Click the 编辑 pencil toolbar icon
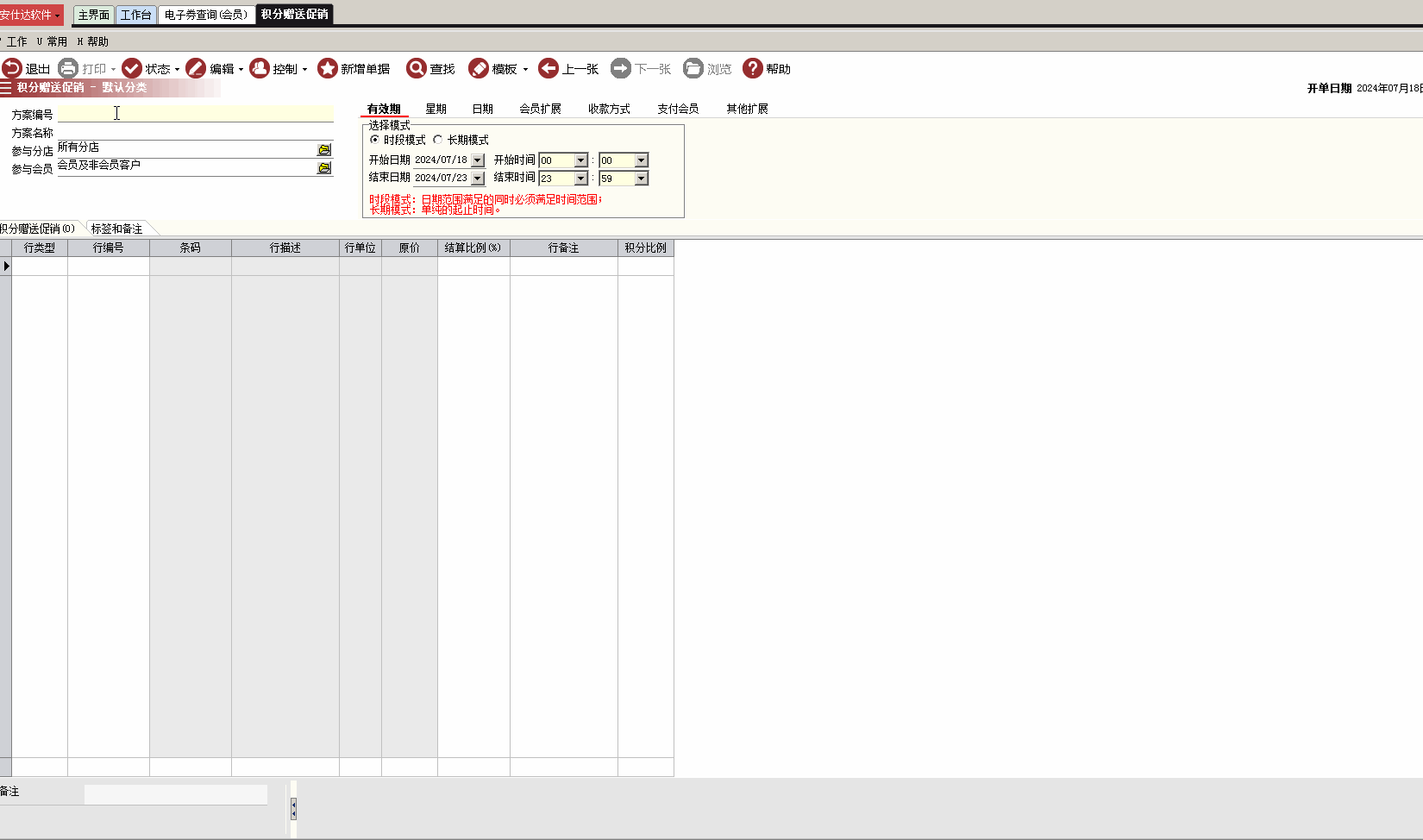Viewport: 1423px width, 840px height. [196, 68]
